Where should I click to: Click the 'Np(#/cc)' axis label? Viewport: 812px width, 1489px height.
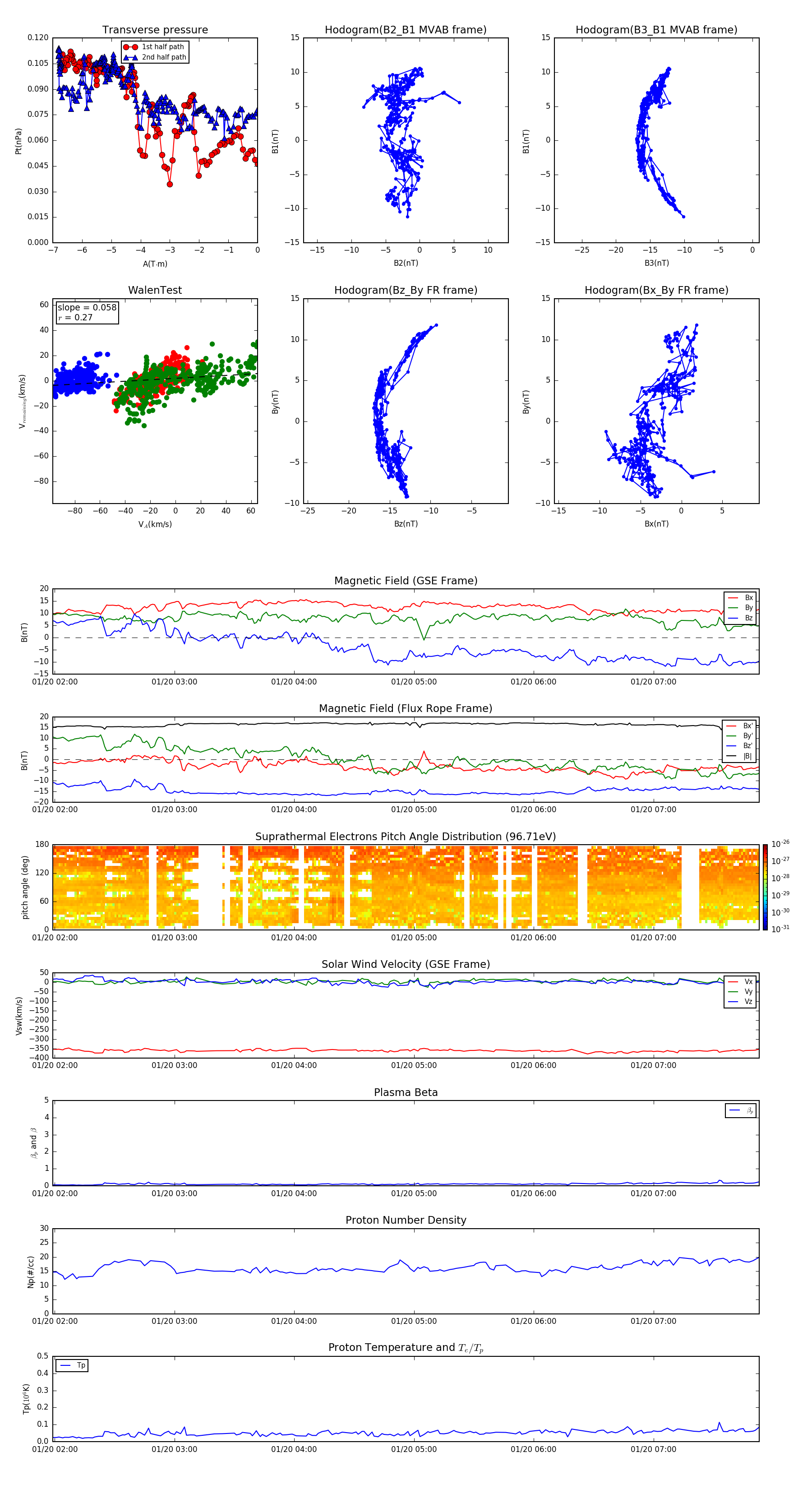pyautogui.click(x=31, y=1272)
